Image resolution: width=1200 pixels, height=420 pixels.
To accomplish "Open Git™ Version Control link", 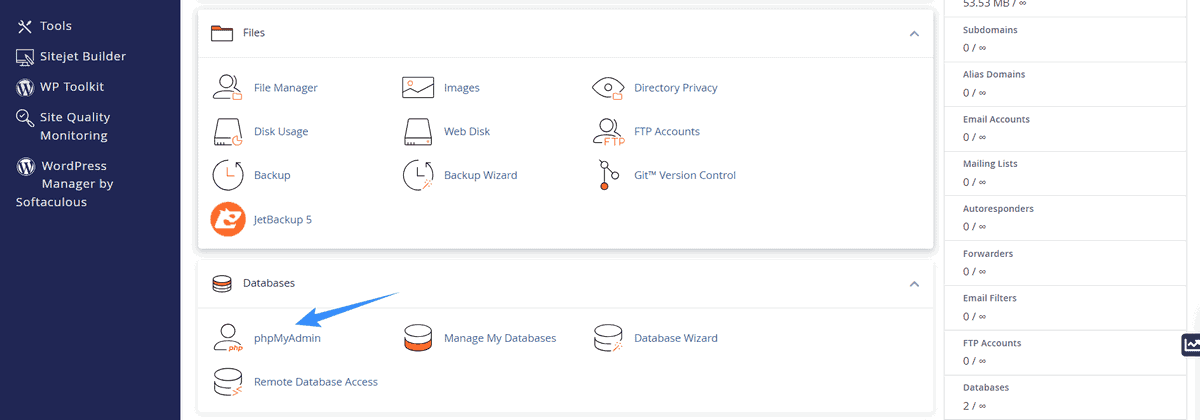I will pyautogui.click(x=685, y=176).
